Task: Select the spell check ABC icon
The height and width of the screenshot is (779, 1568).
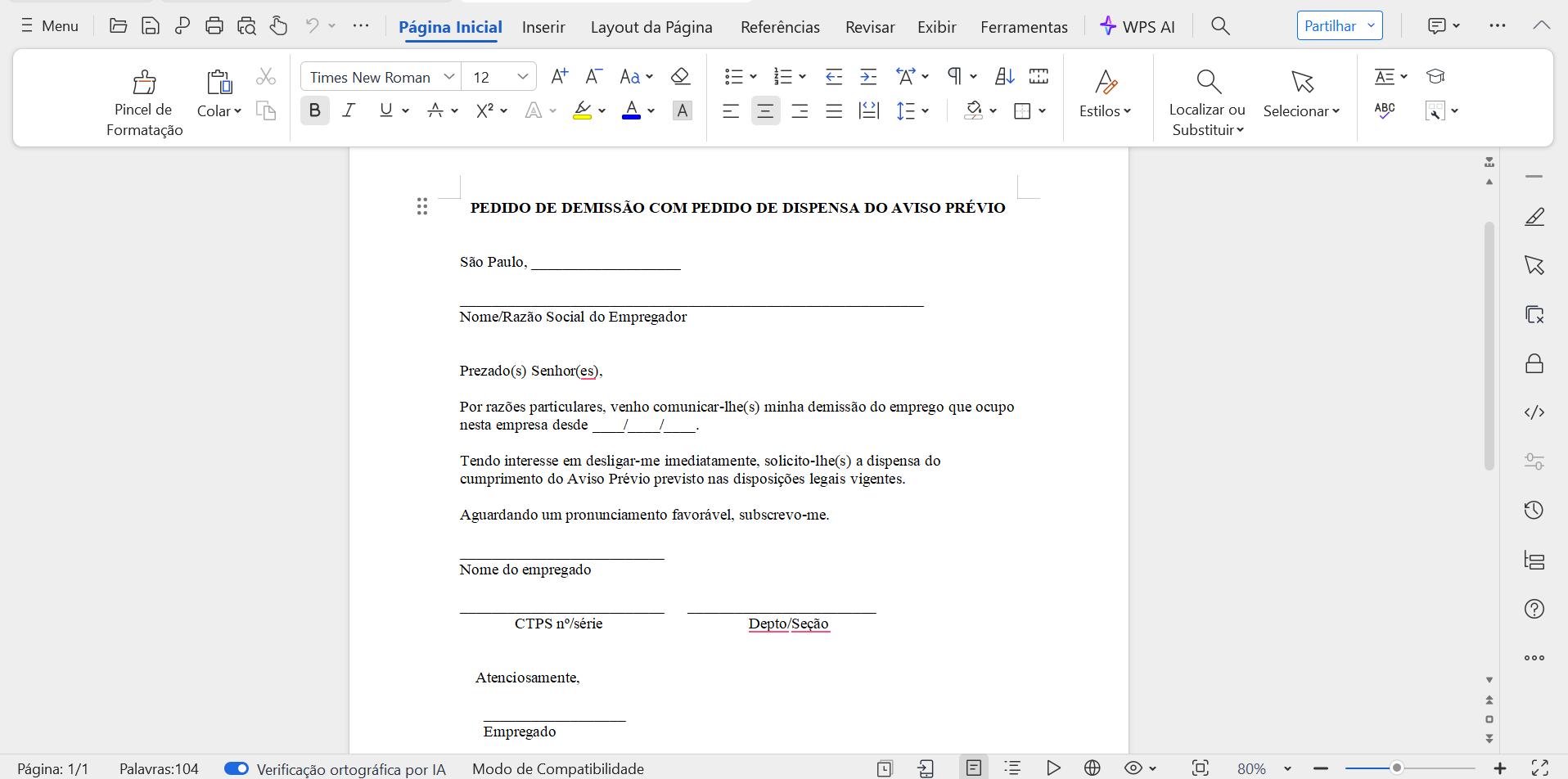Action: [x=1385, y=110]
